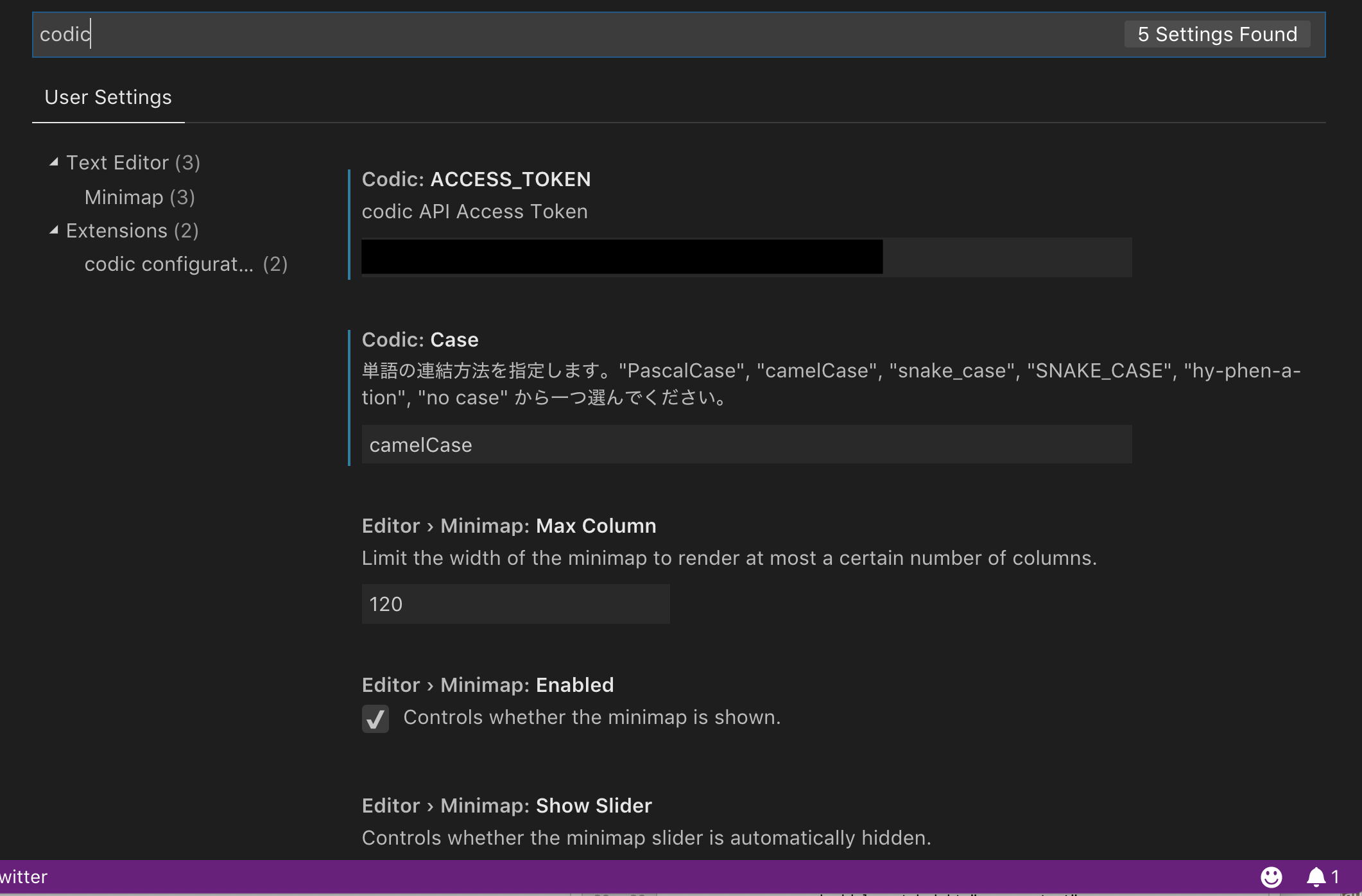Click Text Editor (3) tree label
Image resolution: width=1362 pixels, height=896 pixels.
[x=134, y=162]
